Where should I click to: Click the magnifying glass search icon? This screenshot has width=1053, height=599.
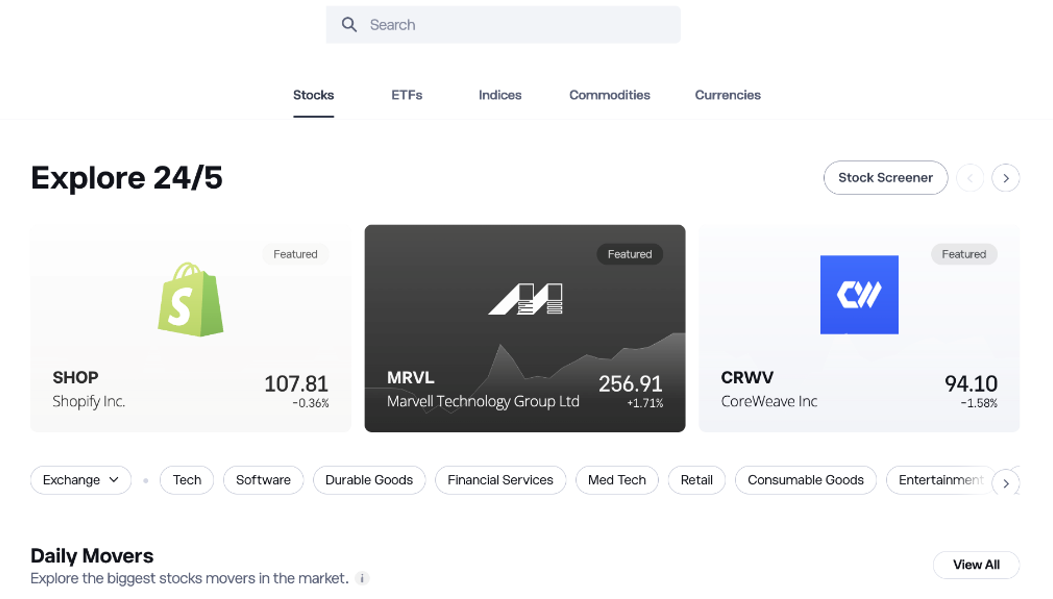click(x=349, y=25)
